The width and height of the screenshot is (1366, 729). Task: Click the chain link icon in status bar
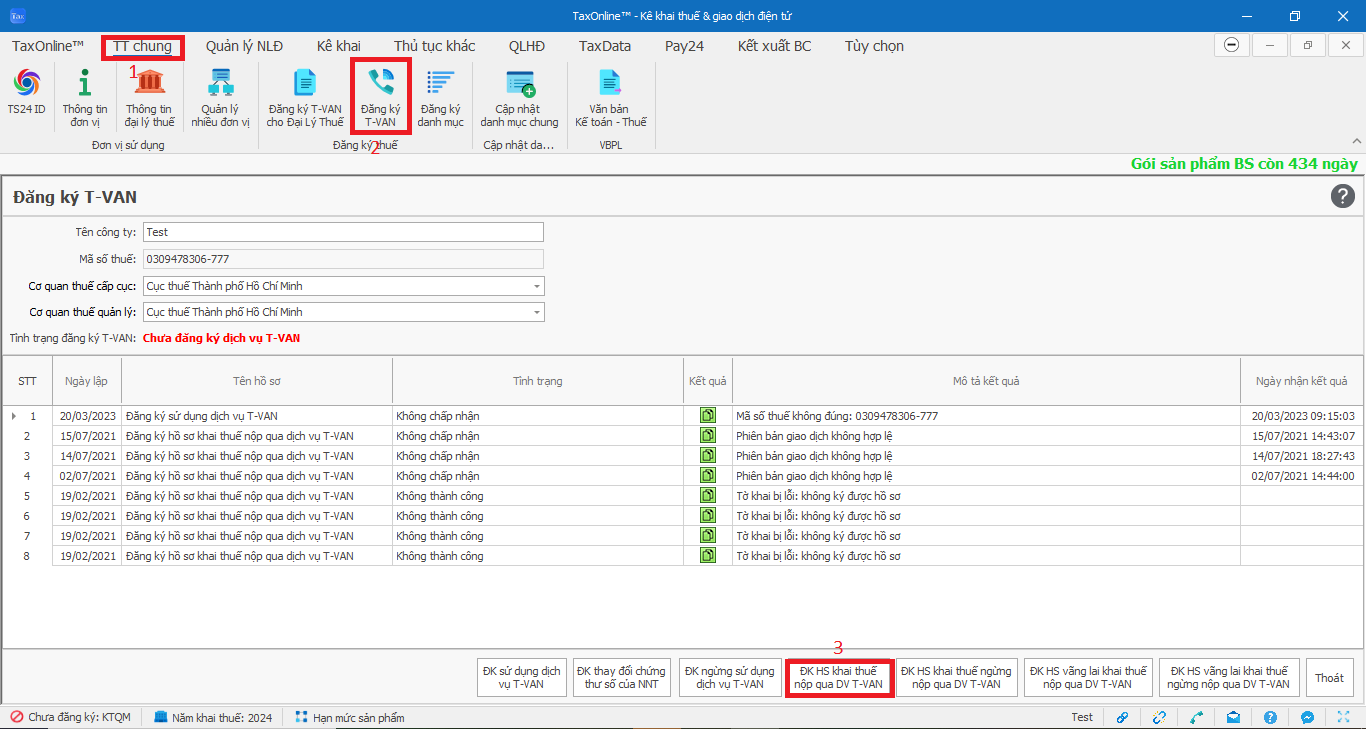point(1123,717)
